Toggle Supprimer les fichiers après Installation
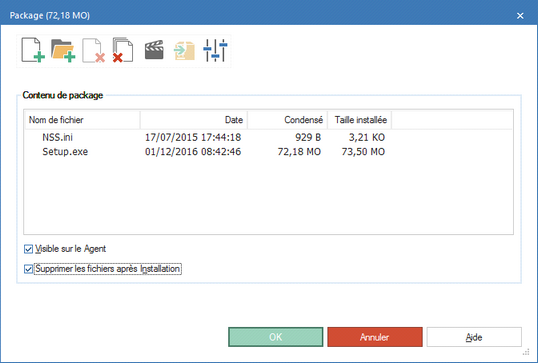Image resolution: width=538 pixels, height=363 pixels. [x=28, y=269]
